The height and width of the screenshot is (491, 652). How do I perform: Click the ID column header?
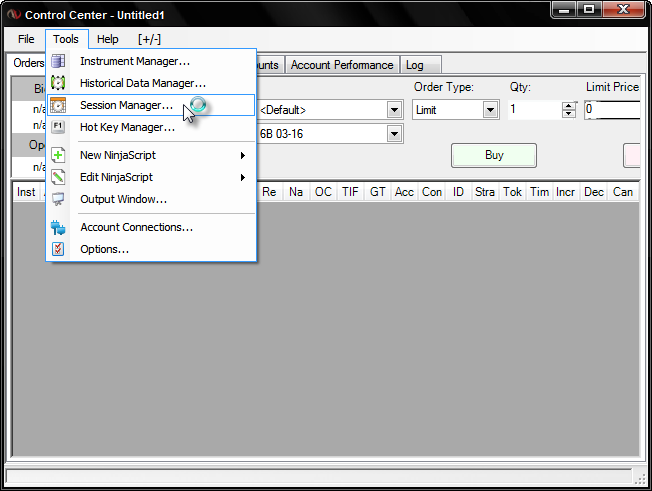(458, 192)
